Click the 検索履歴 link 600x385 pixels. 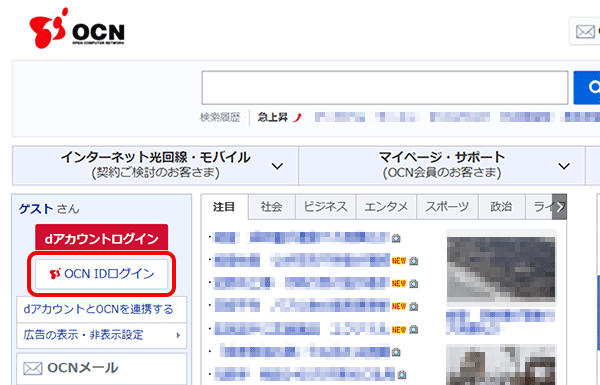220,117
